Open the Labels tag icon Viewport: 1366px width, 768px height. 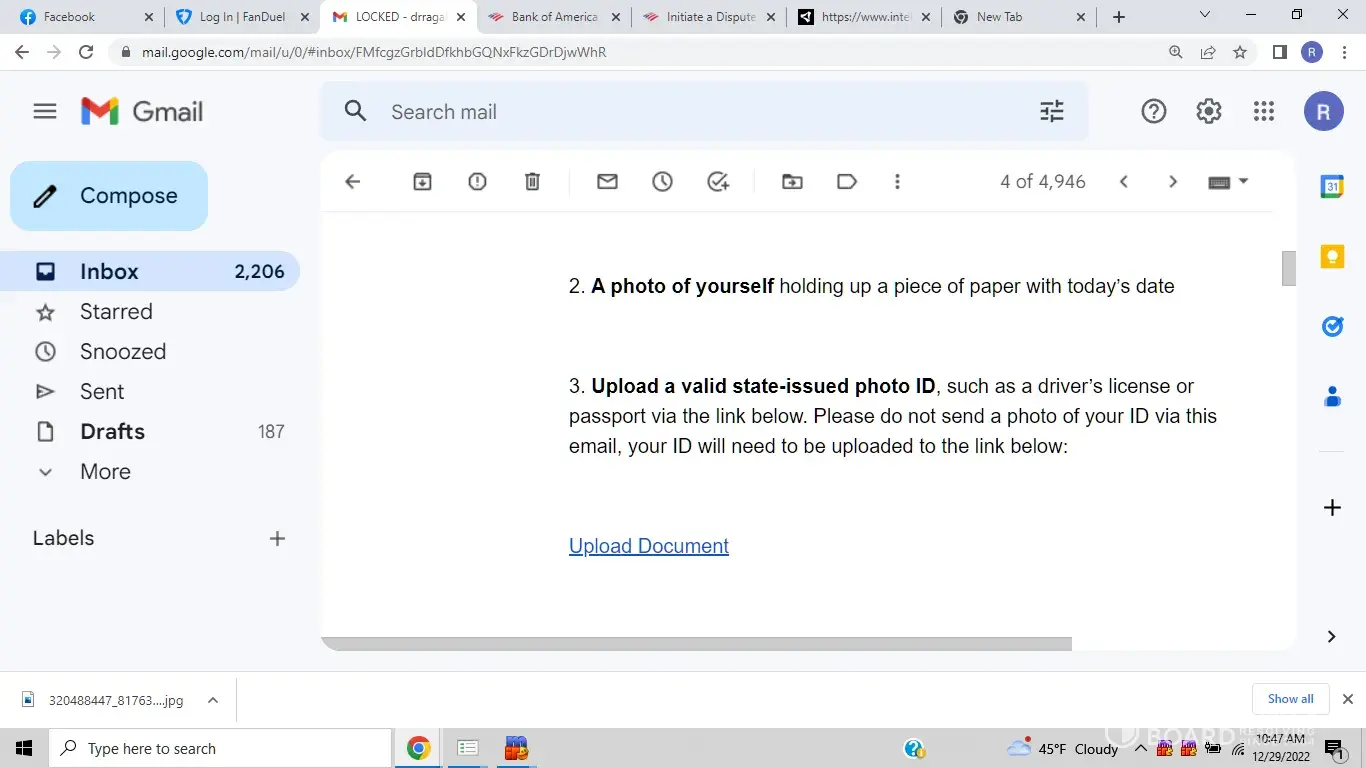(847, 181)
